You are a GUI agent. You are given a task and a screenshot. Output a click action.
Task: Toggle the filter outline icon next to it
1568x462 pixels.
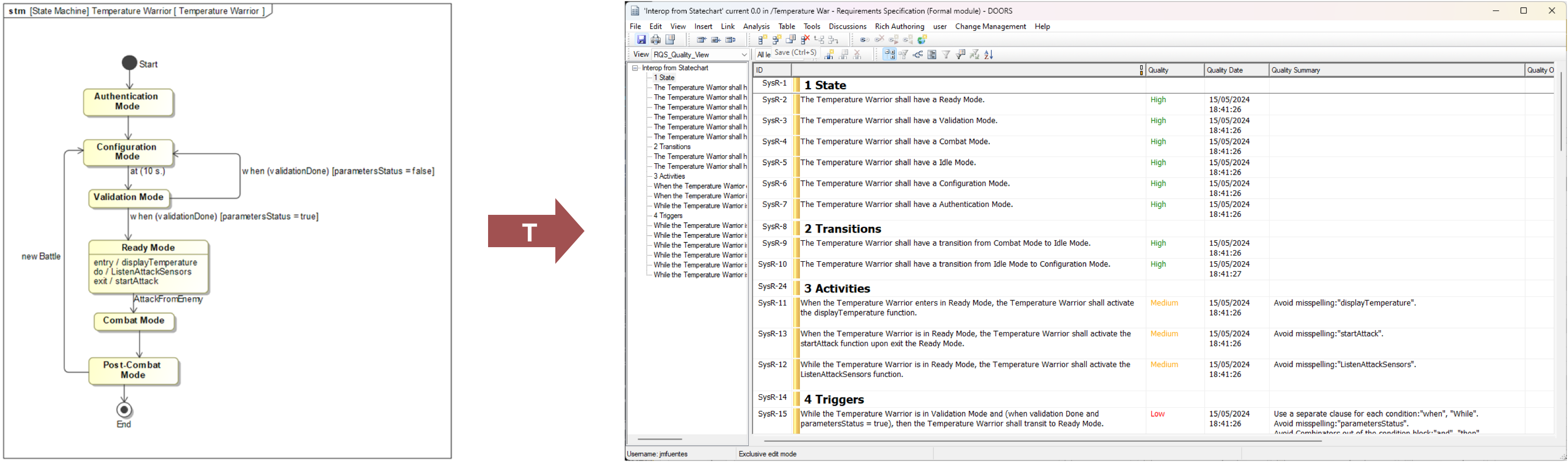(x=903, y=55)
